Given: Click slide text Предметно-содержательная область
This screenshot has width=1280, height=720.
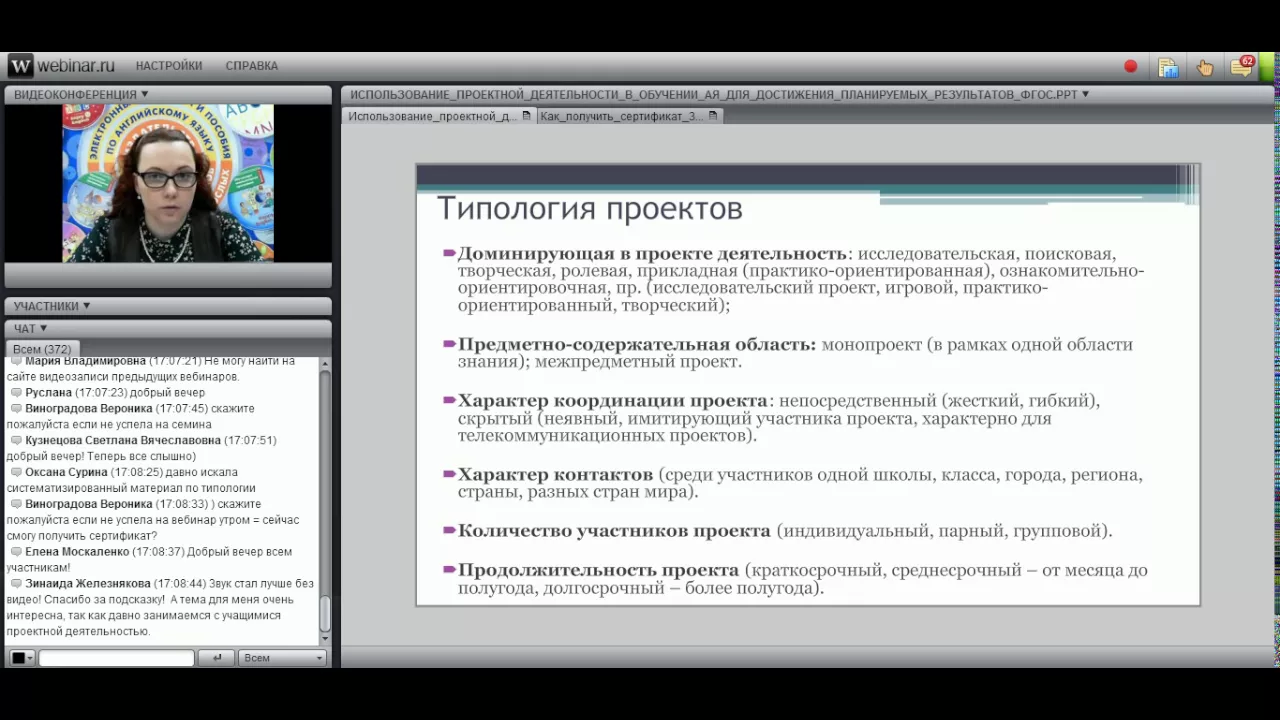Looking at the screenshot, I should coord(637,344).
